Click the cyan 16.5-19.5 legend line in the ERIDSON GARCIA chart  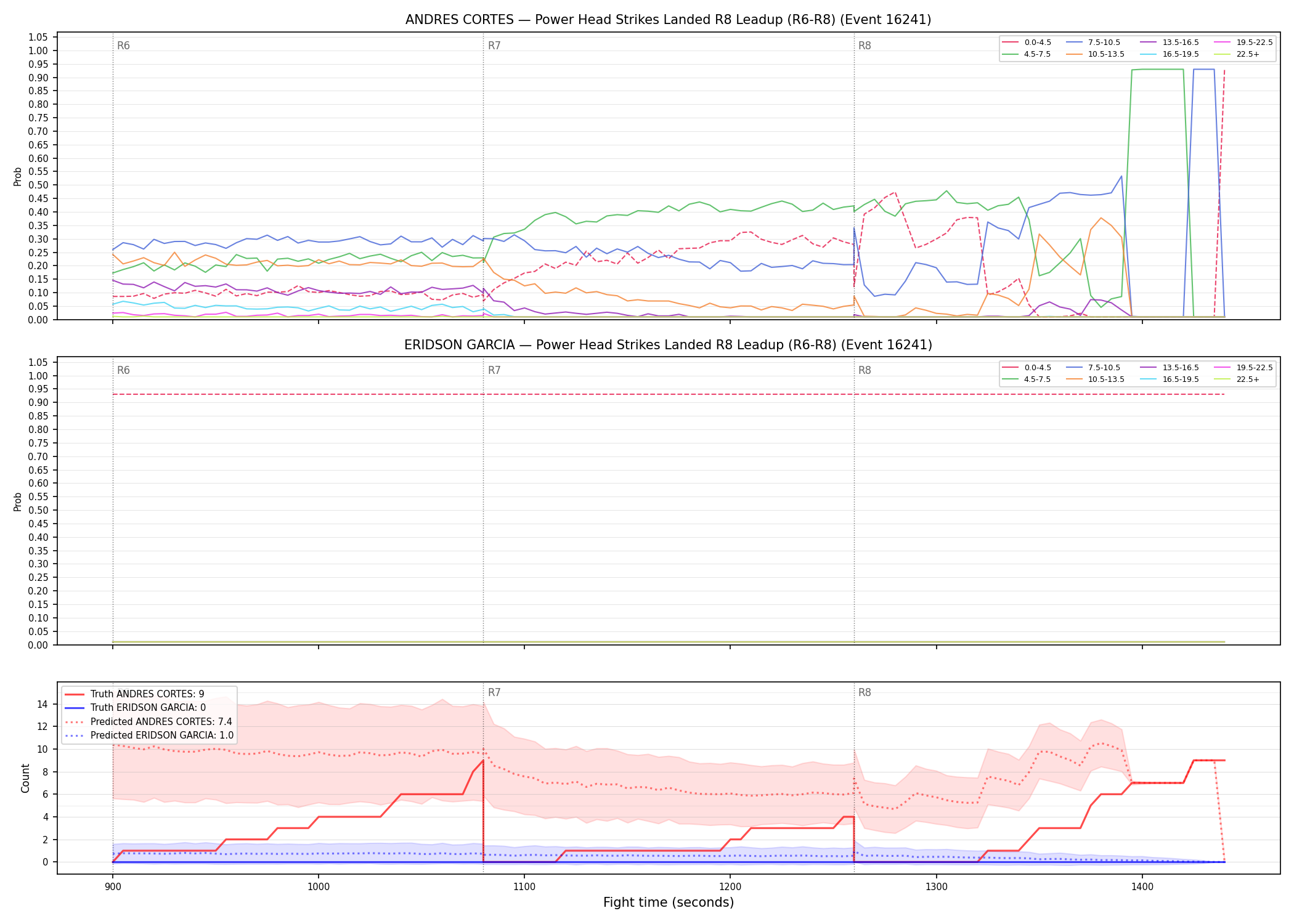pyautogui.click(x=1149, y=379)
